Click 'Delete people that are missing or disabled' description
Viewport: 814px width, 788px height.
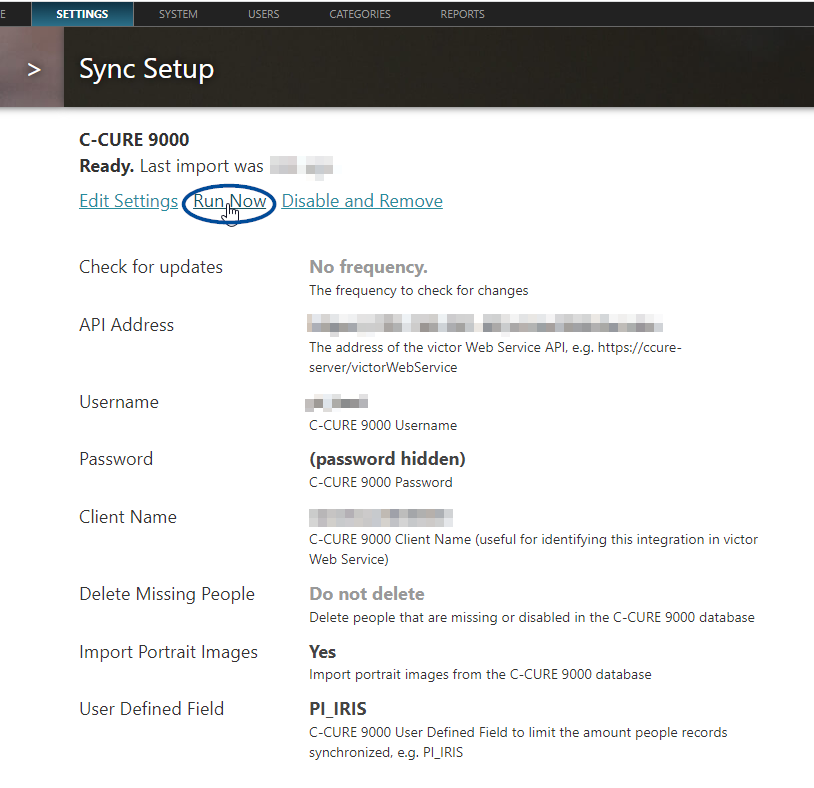532,617
